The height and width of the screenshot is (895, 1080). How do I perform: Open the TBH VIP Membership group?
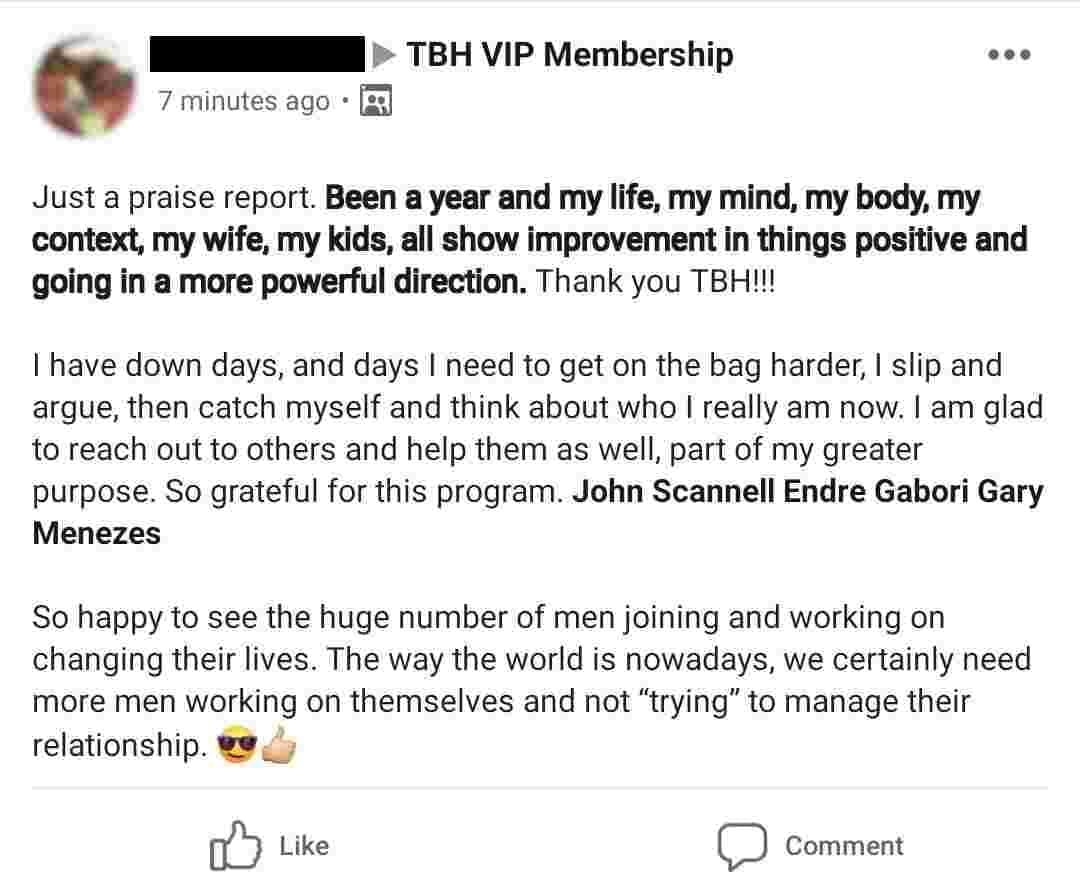click(570, 54)
